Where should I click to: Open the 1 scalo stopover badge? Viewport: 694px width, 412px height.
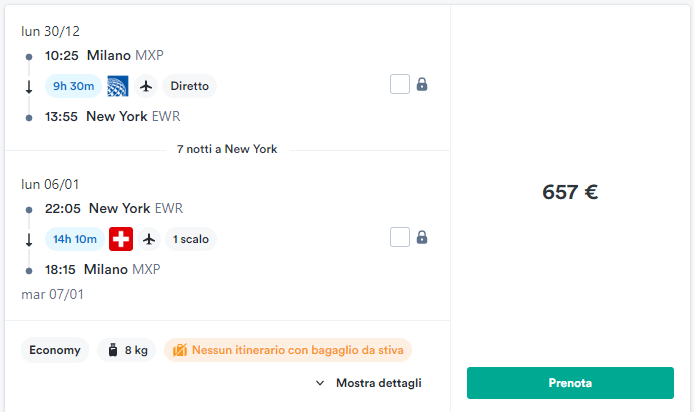click(191, 239)
